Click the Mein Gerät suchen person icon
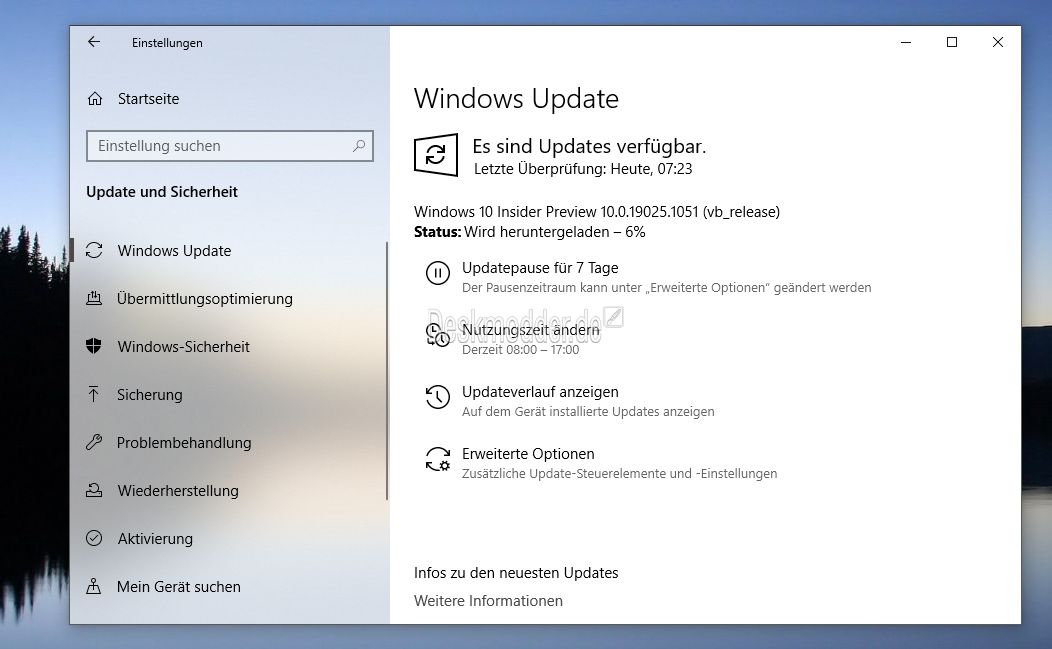The image size is (1052, 649). (x=94, y=587)
